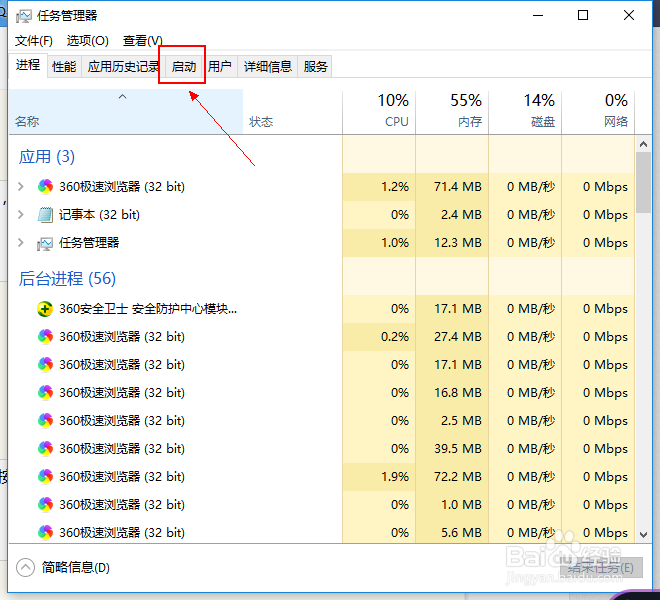The image size is (660, 600).
Task: Expand the 记事本 (32 bit) app entry
Action: point(21,215)
